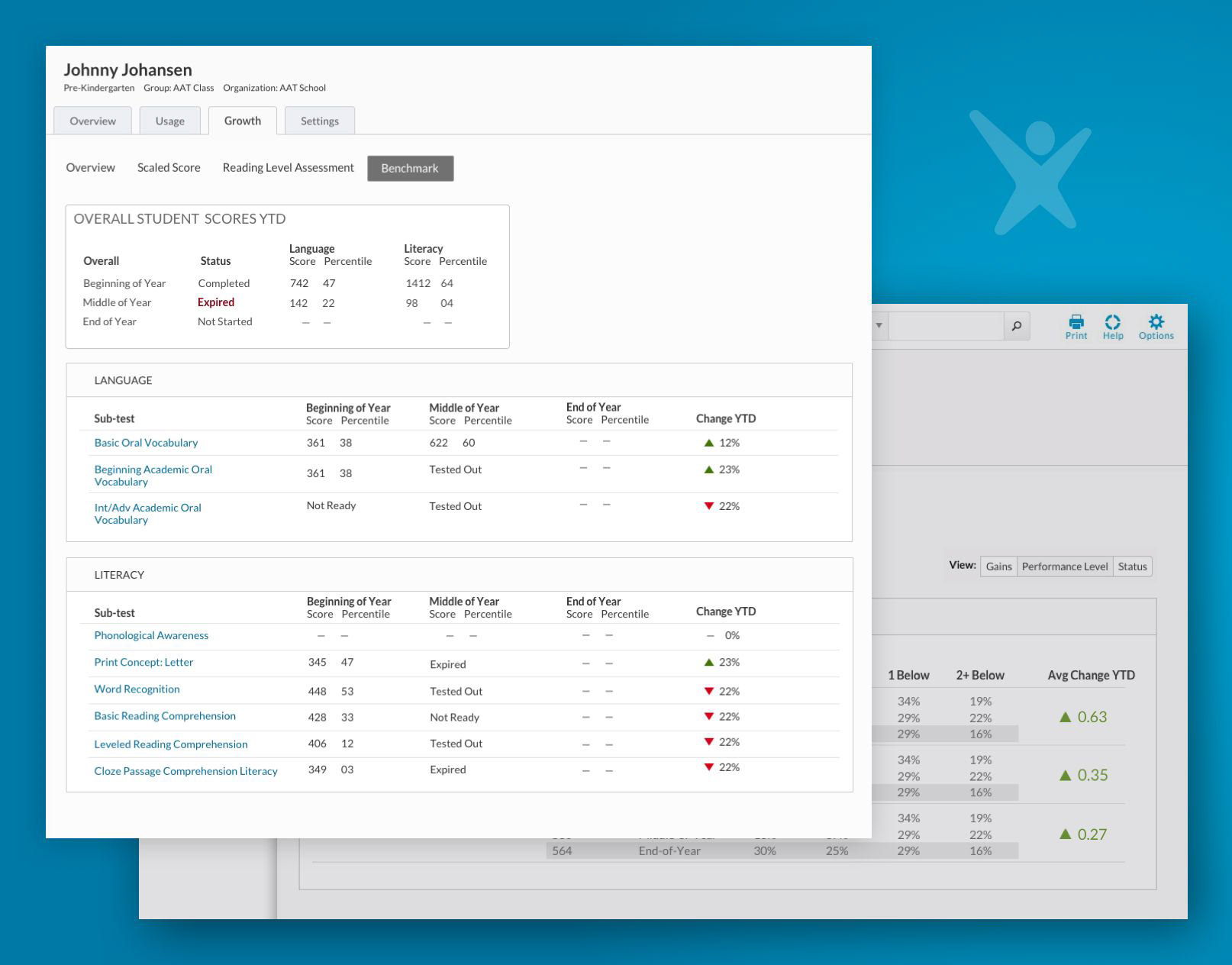Open Phonological Awareness sub-test
Screen dimensions: 1232x965
point(151,635)
